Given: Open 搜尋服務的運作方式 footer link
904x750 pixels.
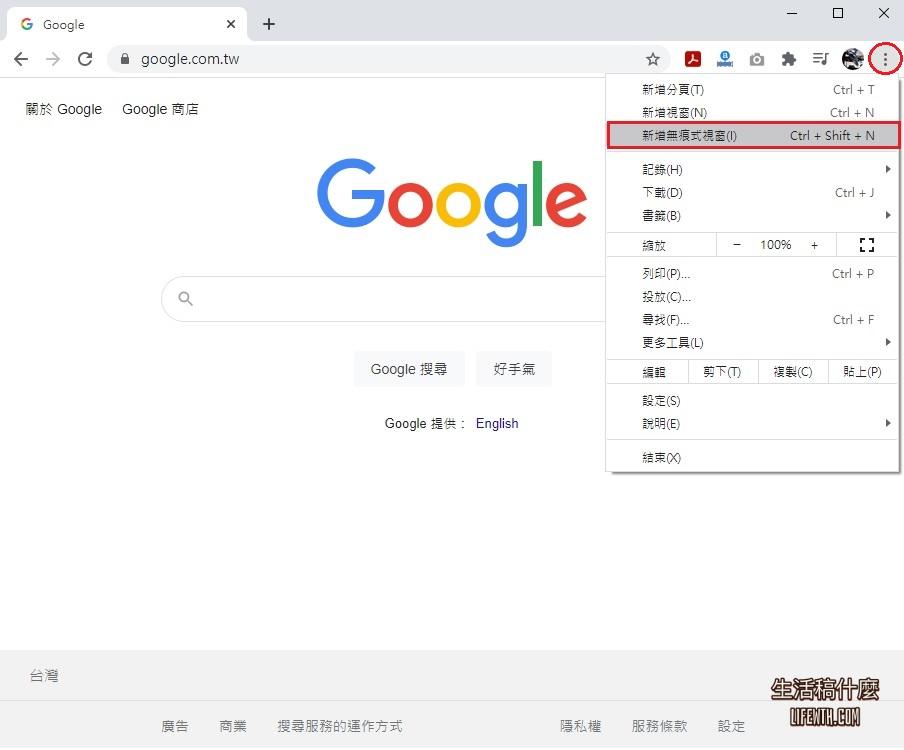Looking at the screenshot, I should (x=340, y=726).
